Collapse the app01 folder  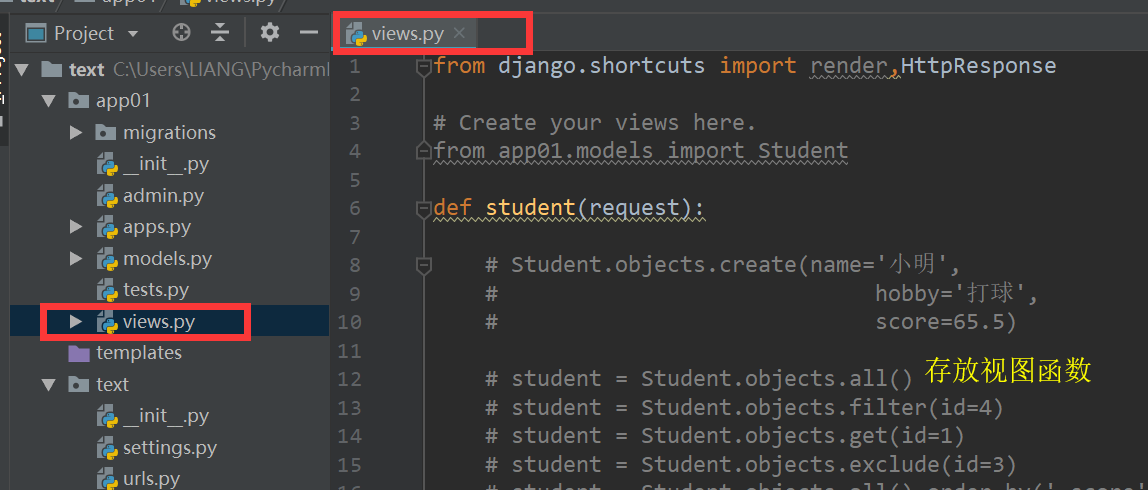point(47,101)
